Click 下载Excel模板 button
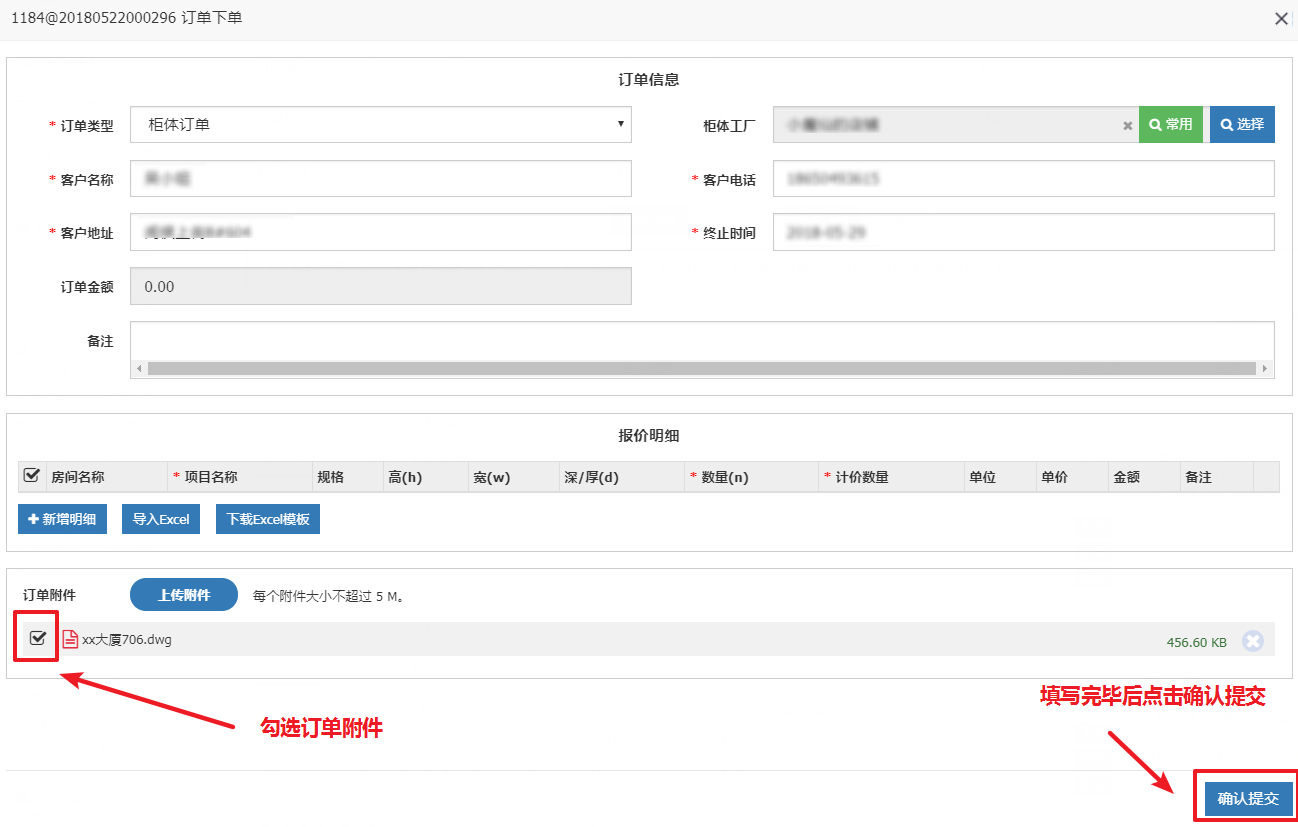The height and width of the screenshot is (827, 1298). [x=267, y=519]
